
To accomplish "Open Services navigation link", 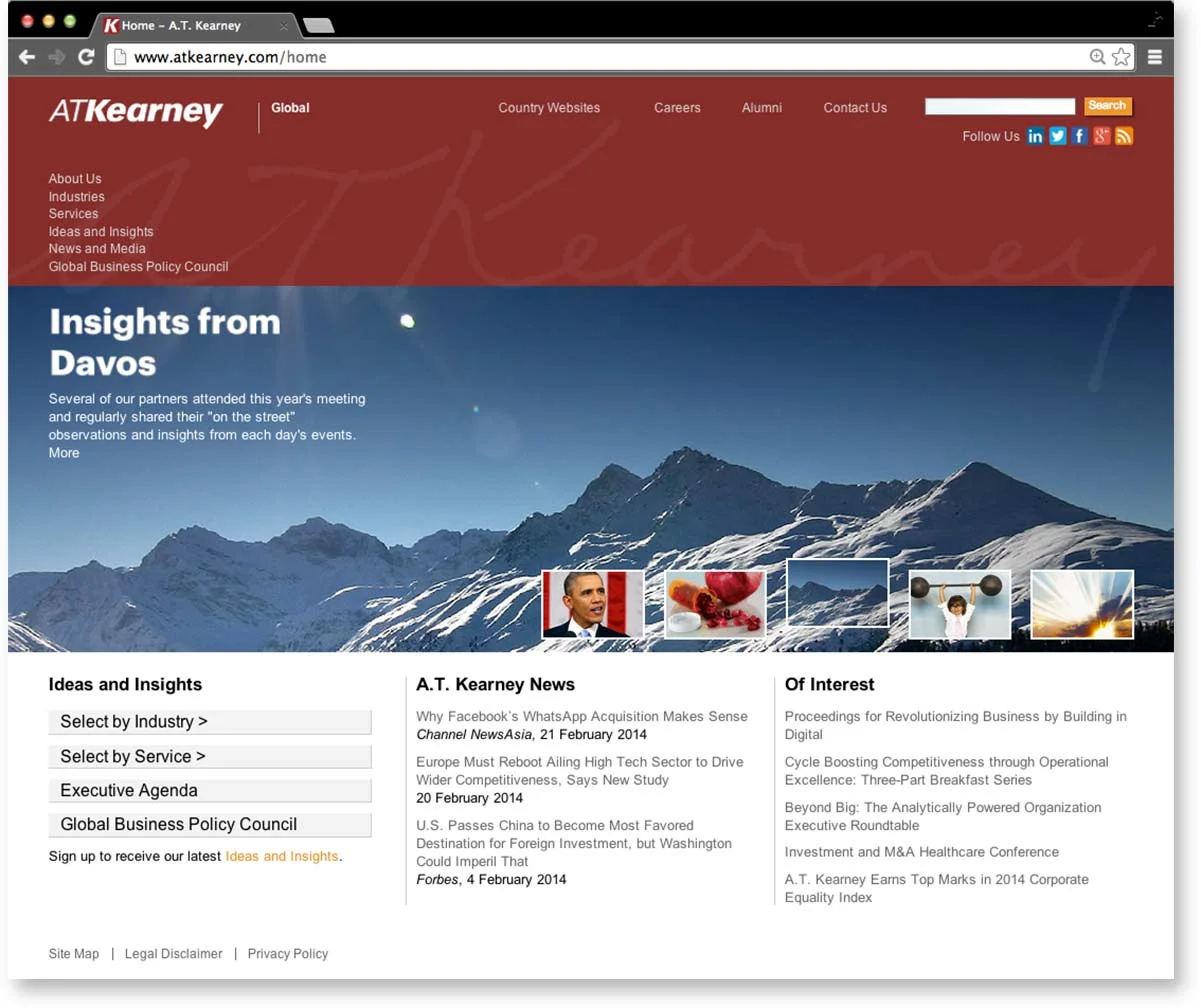I will tap(73, 214).
